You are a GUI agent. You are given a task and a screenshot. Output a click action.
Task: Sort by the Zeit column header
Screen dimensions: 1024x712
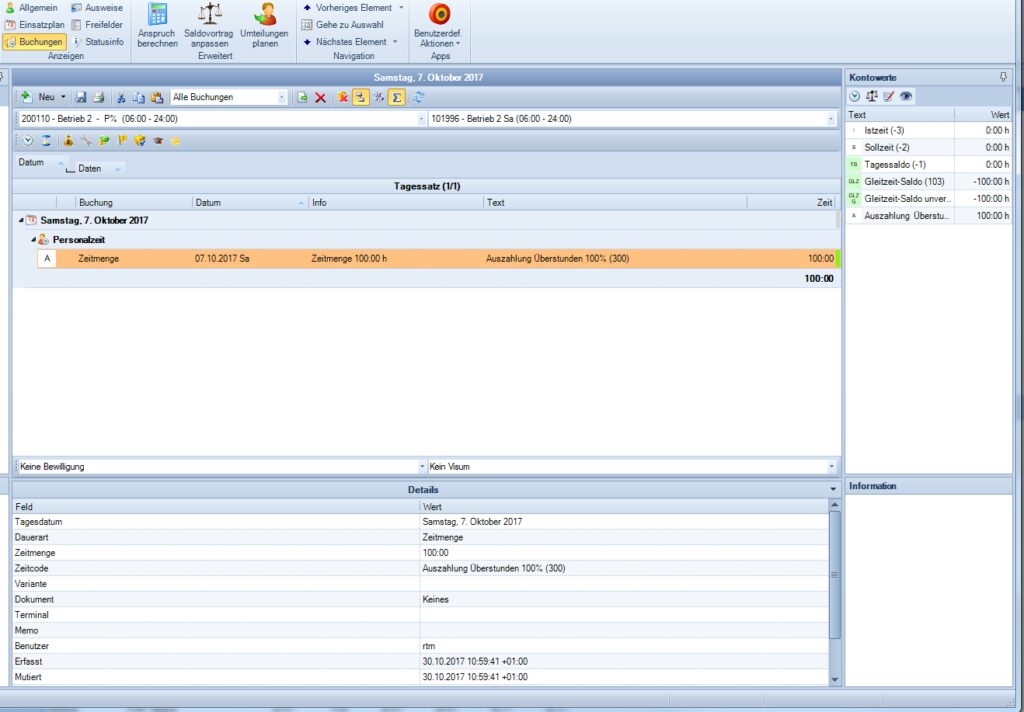tap(792, 202)
